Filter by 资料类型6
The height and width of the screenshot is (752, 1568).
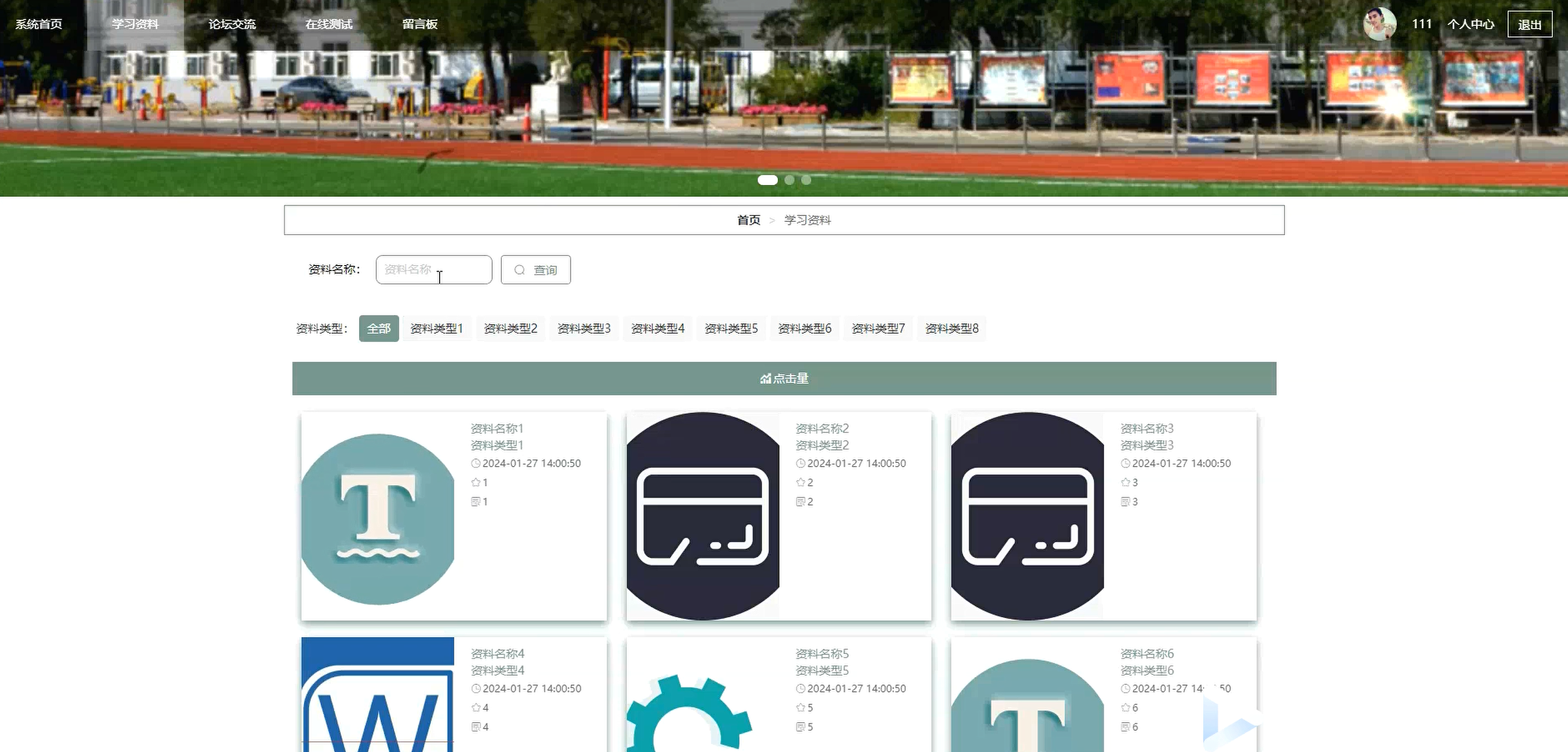(805, 329)
